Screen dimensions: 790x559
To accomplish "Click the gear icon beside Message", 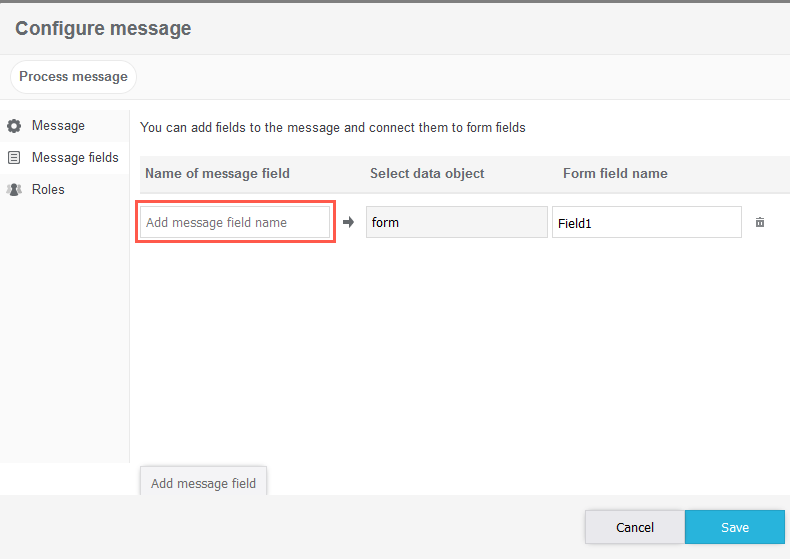I will click(x=14, y=126).
